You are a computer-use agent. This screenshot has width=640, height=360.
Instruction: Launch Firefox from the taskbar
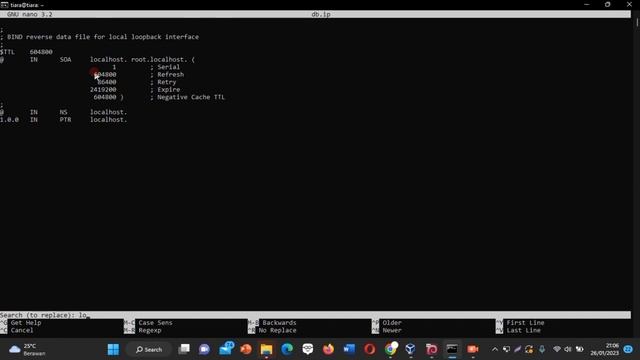click(328, 349)
